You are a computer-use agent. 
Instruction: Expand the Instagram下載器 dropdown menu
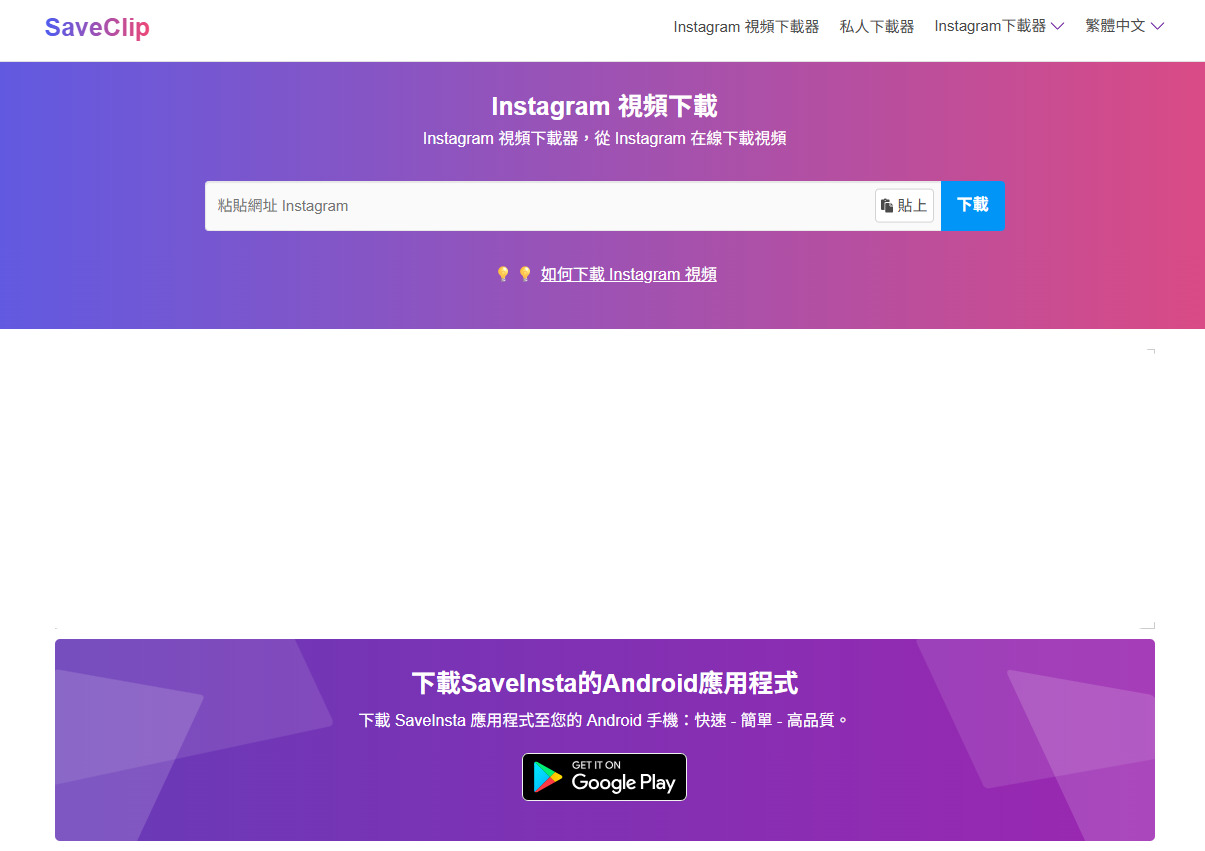click(x=999, y=26)
